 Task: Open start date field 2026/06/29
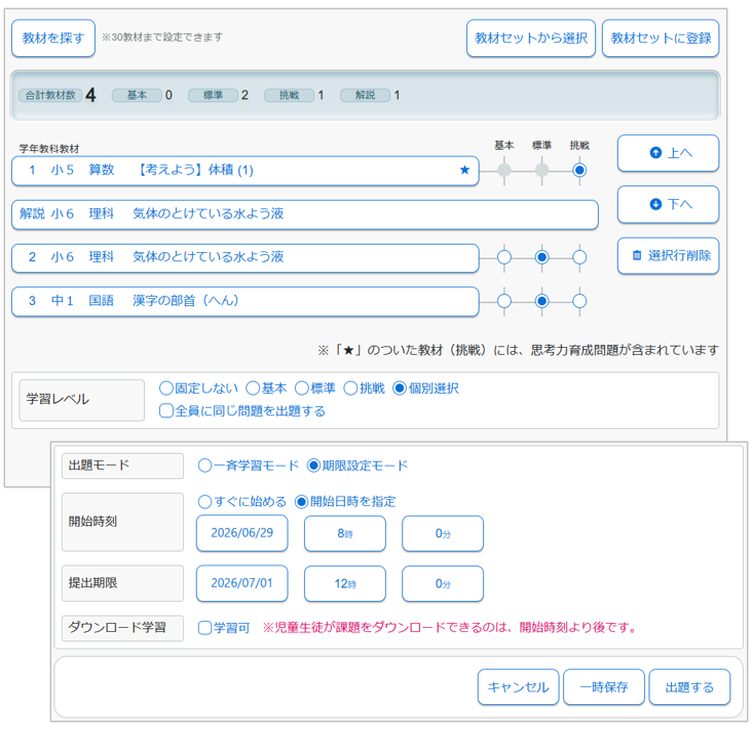pyautogui.click(x=242, y=533)
